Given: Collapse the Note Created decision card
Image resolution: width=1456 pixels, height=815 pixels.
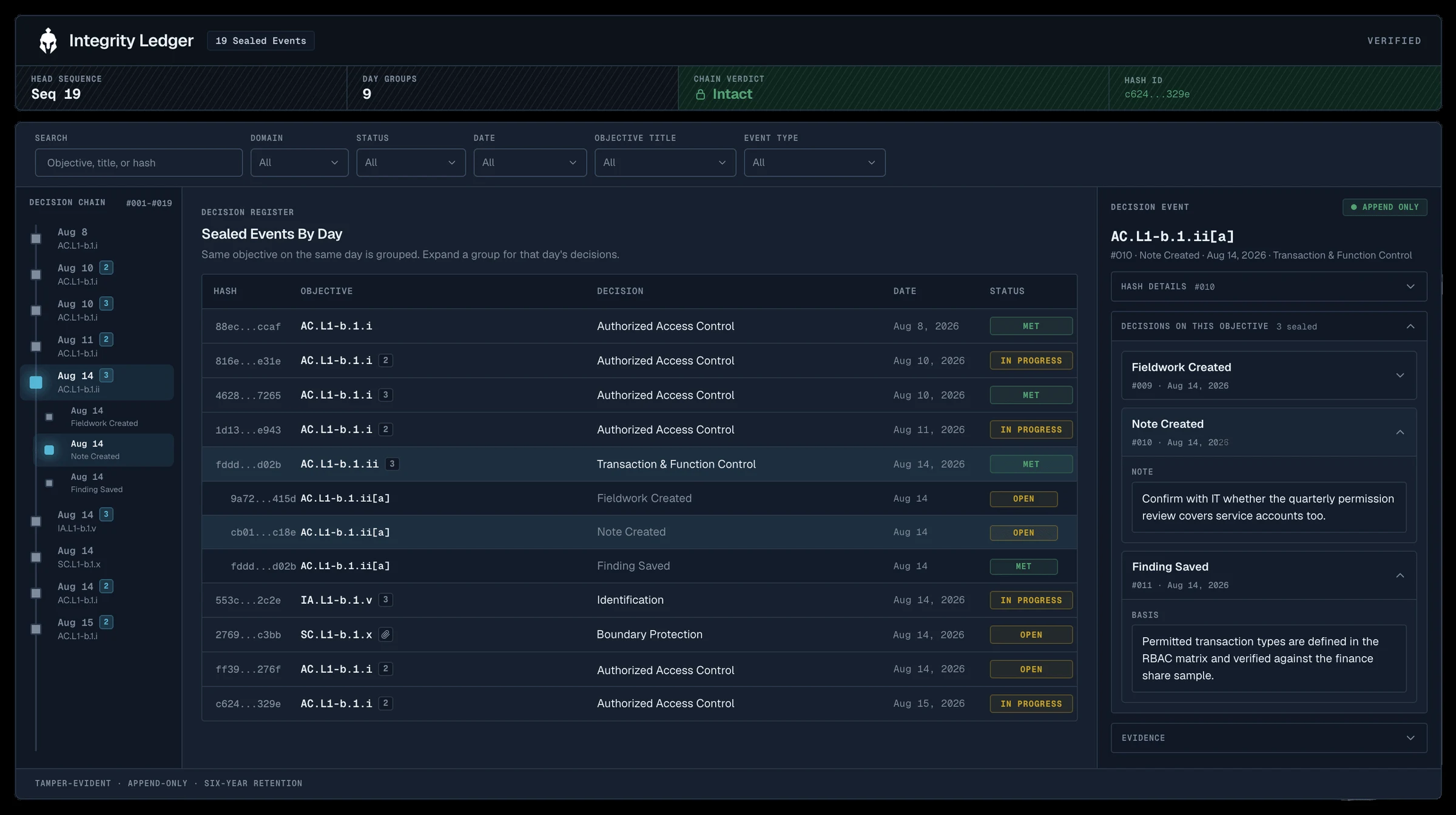Looking at the screenshot, I should [1269, 432].
